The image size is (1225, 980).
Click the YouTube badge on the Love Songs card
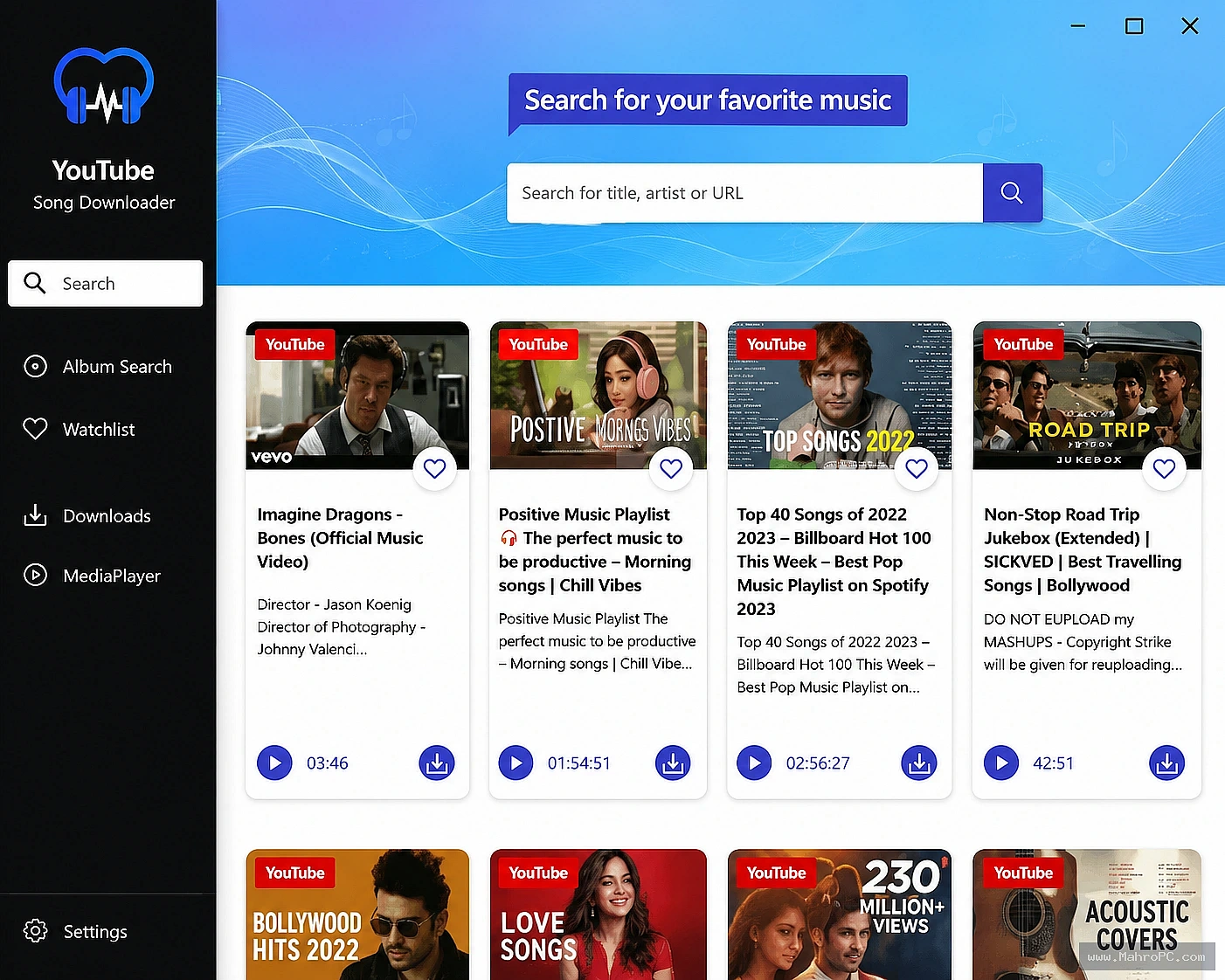[x=538, y=873]
